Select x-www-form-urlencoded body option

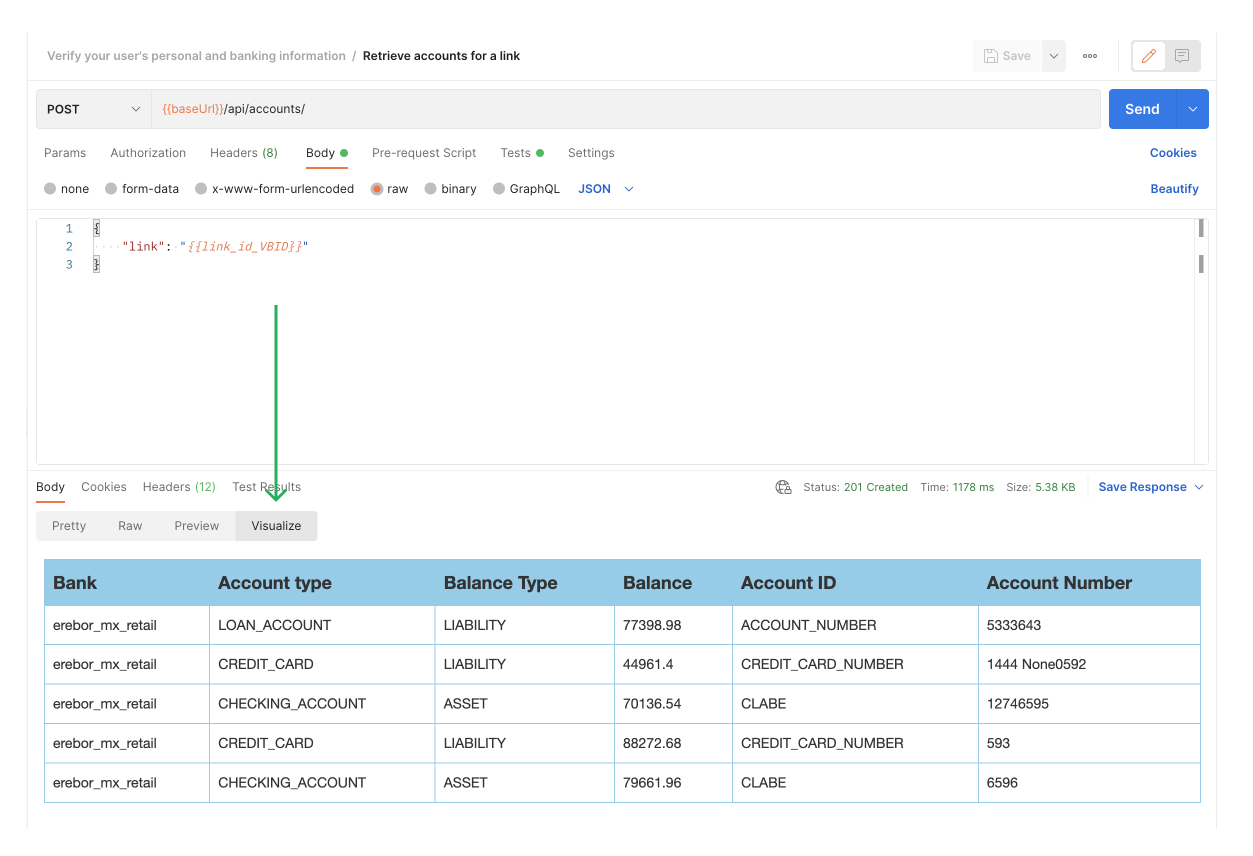point(274,189)
